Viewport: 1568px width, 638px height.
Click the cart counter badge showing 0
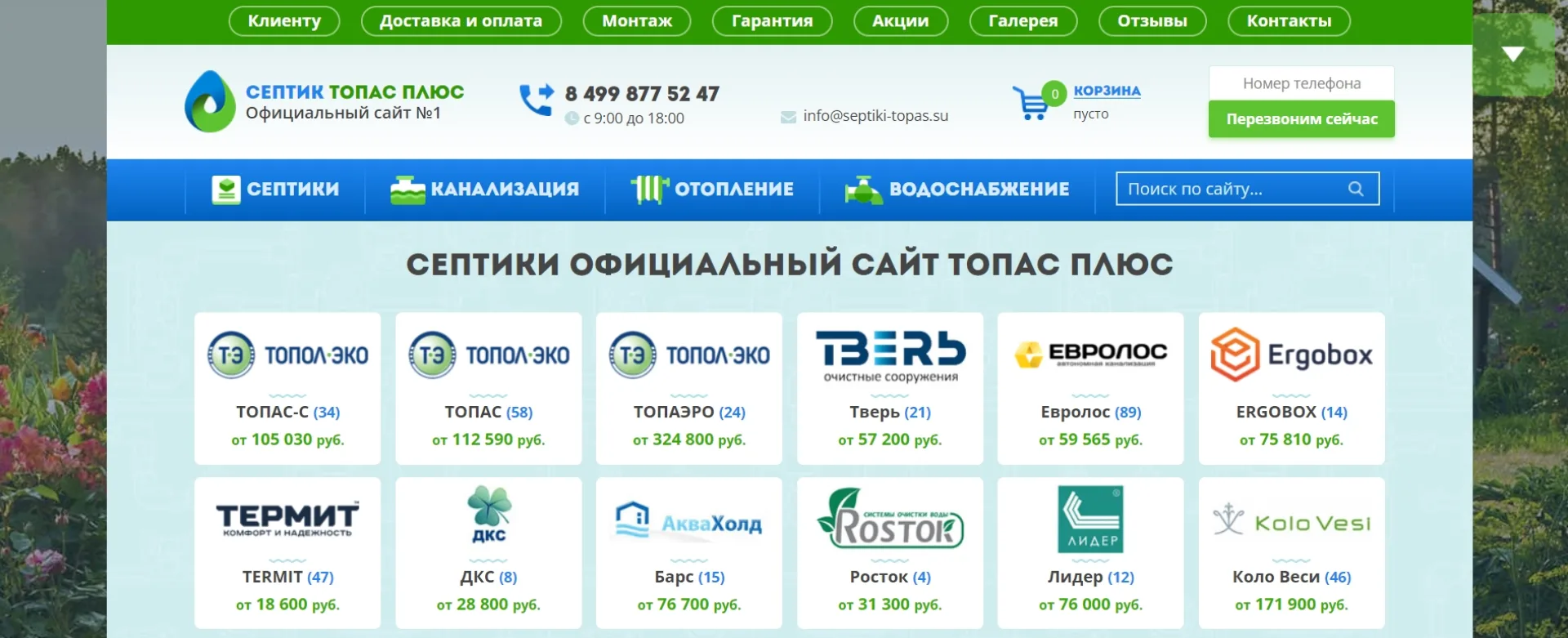[x=1054, y=94]
